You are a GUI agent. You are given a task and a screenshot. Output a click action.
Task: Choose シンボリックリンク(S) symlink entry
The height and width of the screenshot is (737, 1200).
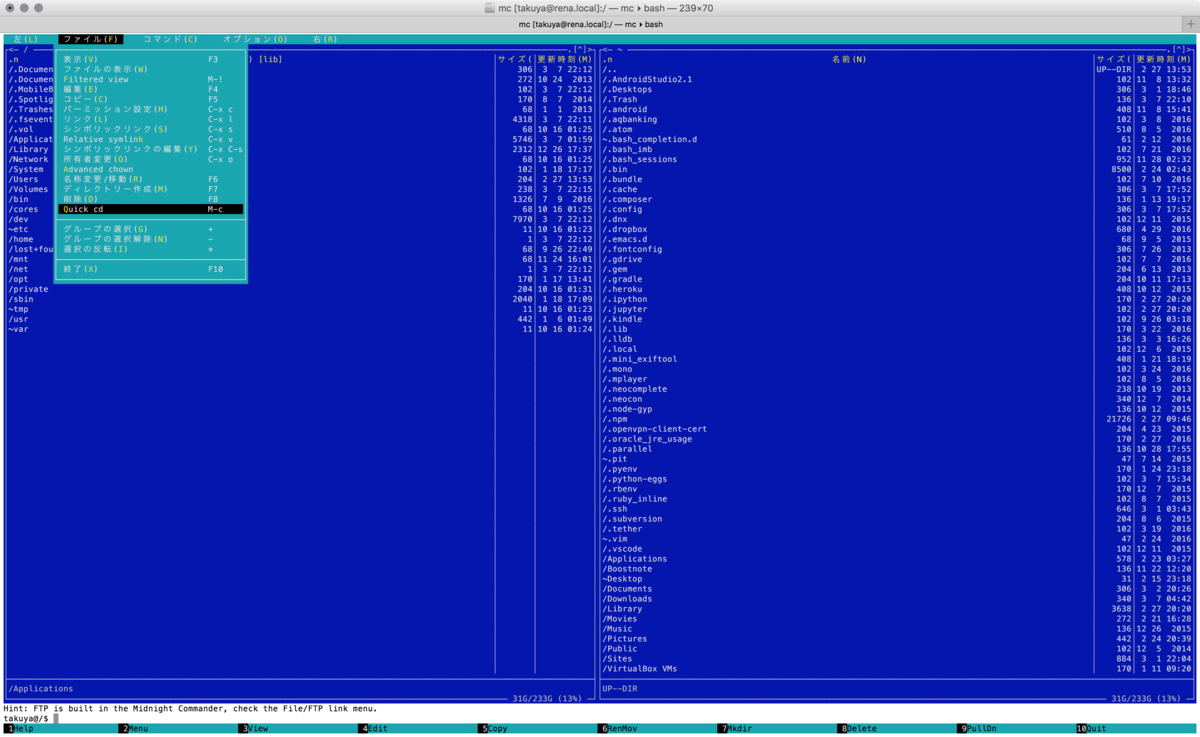point(150,129)
